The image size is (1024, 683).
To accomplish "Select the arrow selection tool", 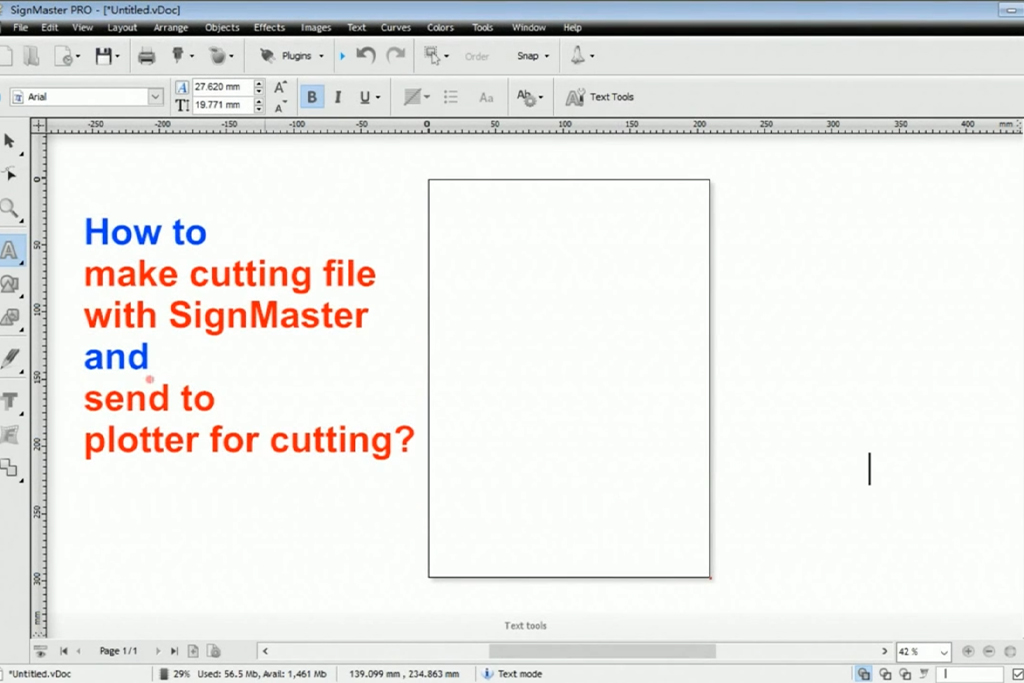I will [x=10, y=141].
